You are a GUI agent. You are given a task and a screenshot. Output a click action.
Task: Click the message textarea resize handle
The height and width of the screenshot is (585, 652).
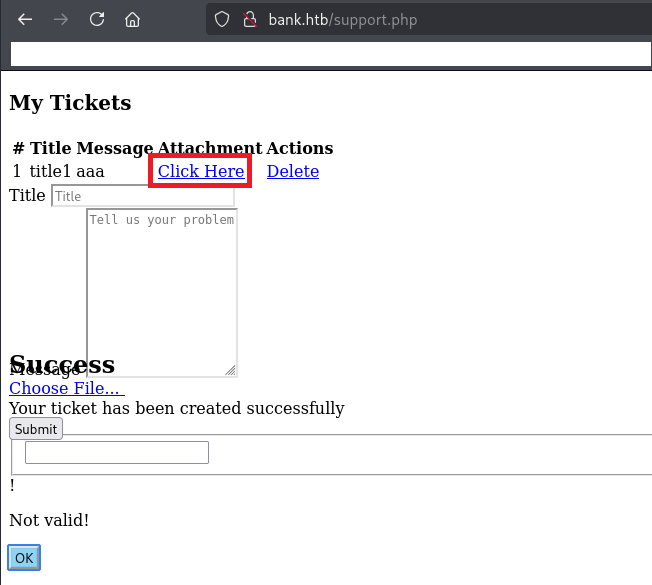[231, 371]
